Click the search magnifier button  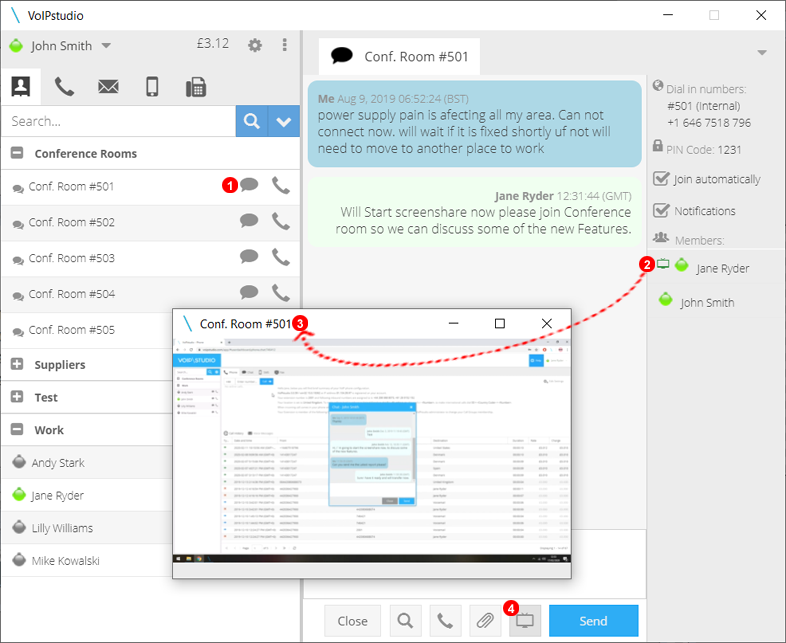click(x=252, y=121)
